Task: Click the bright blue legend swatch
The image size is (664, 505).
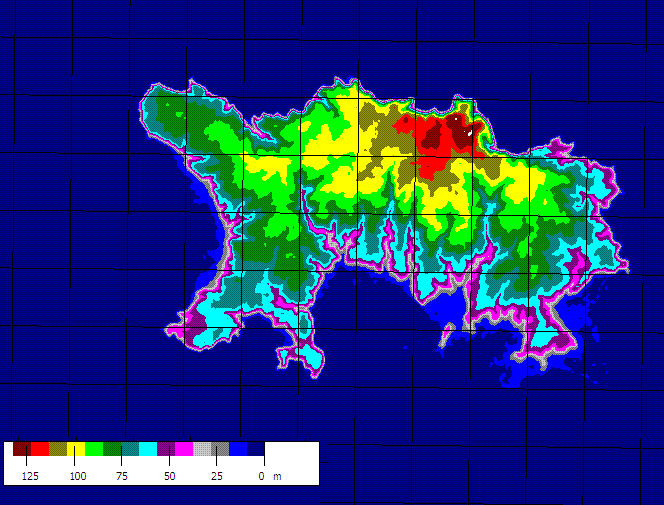Action: tap(238, 450)
